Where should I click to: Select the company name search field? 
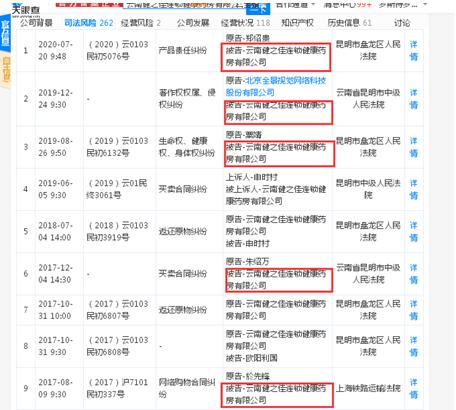(x=185, y=6)
